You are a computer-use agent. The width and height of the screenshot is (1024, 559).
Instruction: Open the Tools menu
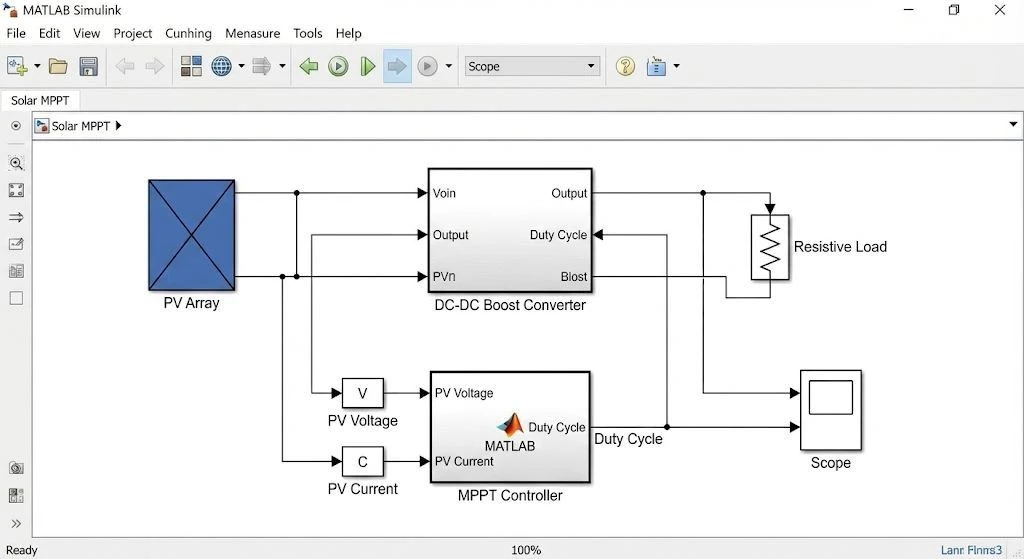coord(308,33)
